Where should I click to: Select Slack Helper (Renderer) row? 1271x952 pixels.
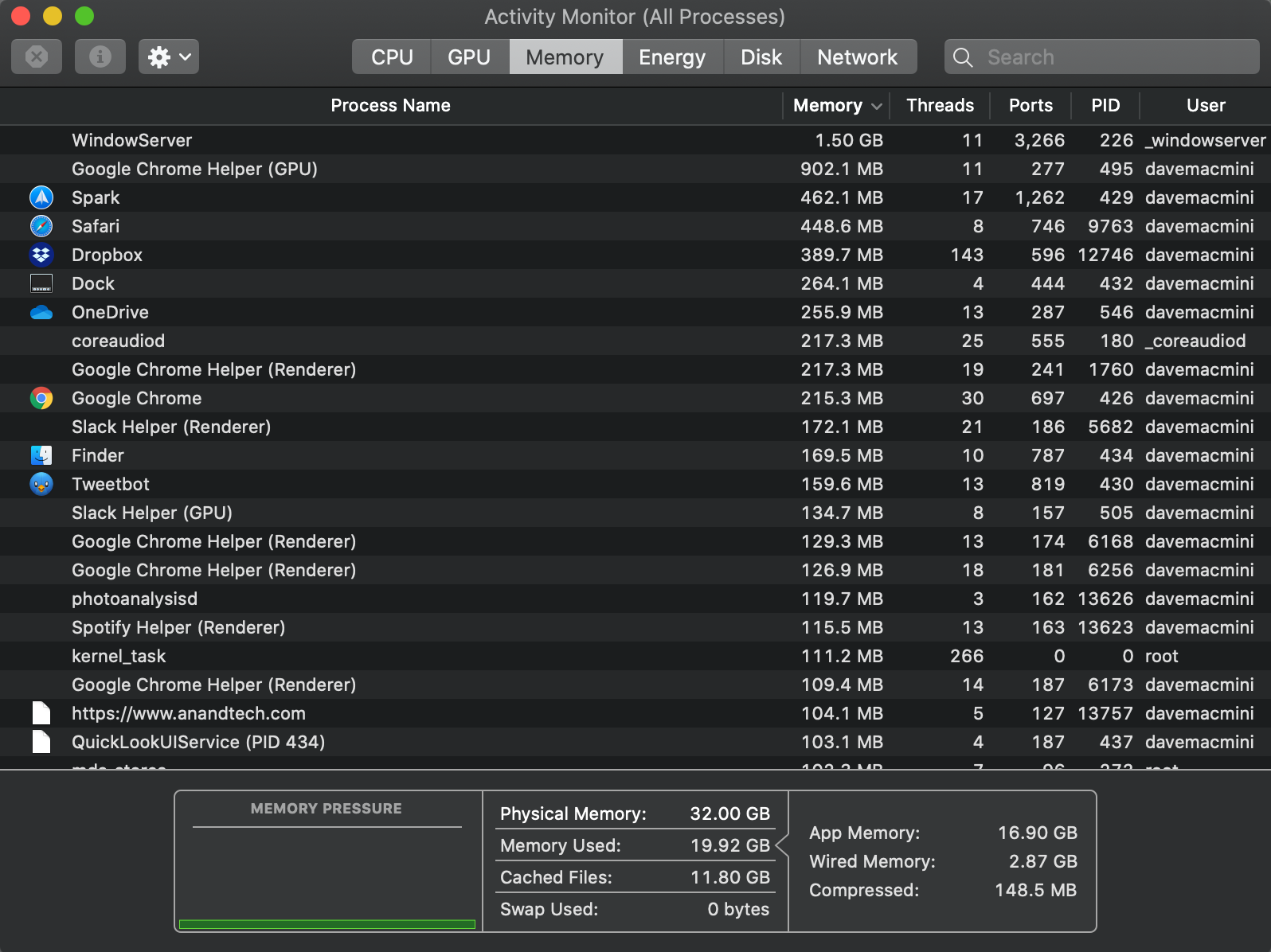635,427
